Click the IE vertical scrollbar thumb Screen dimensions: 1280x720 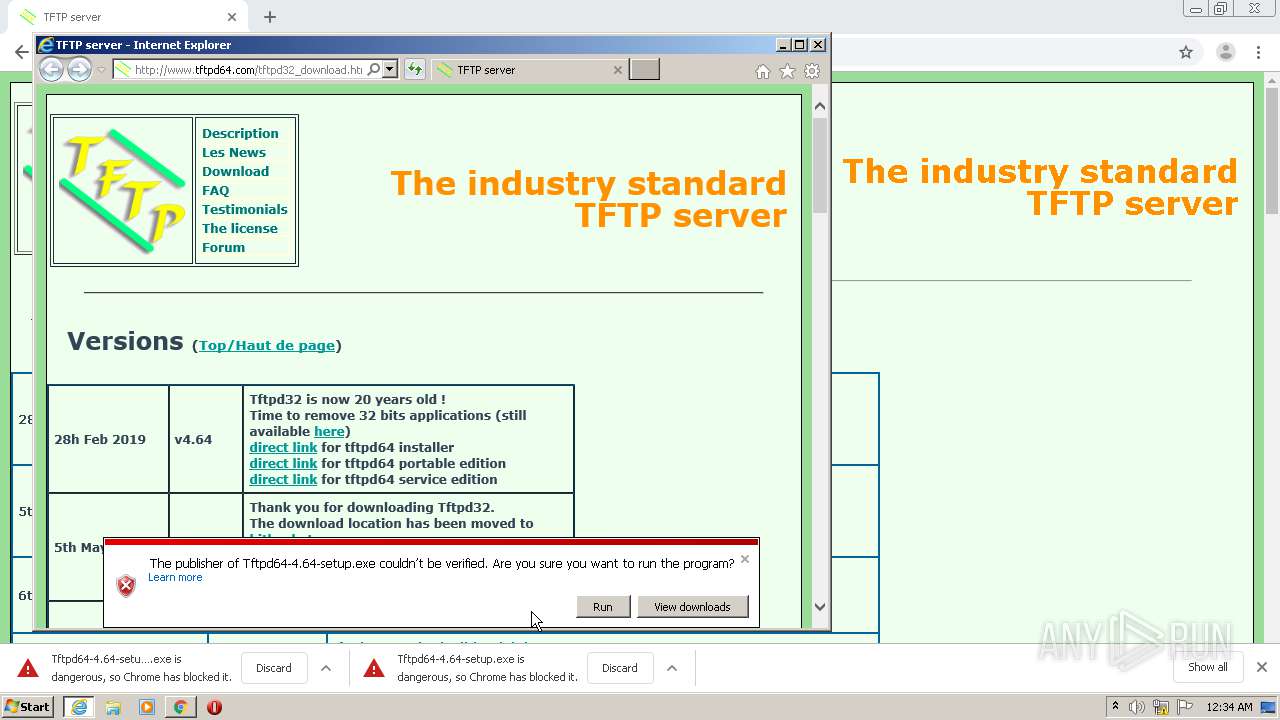click(x=820, y=165)
